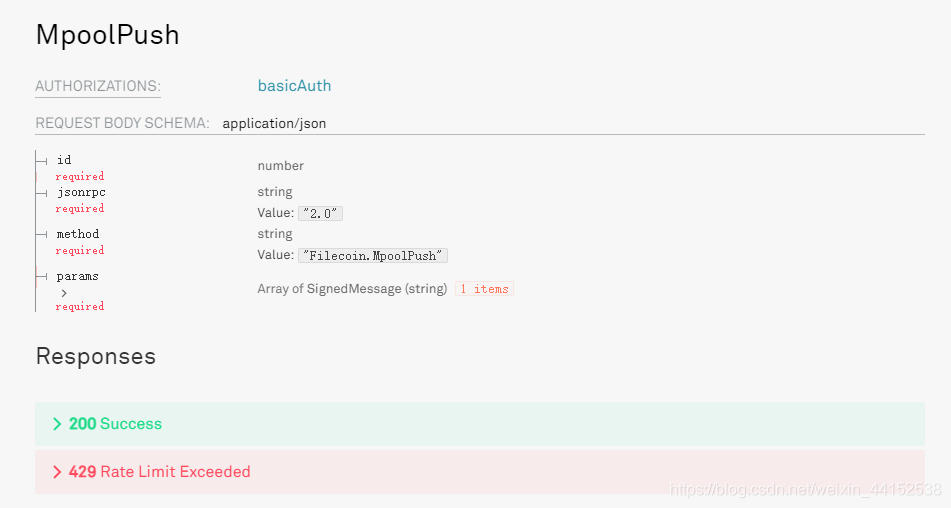The height and width of the screenshot is (508, 951).
Task: Click the AUTHORIZATIONS label
Action: 98,86
